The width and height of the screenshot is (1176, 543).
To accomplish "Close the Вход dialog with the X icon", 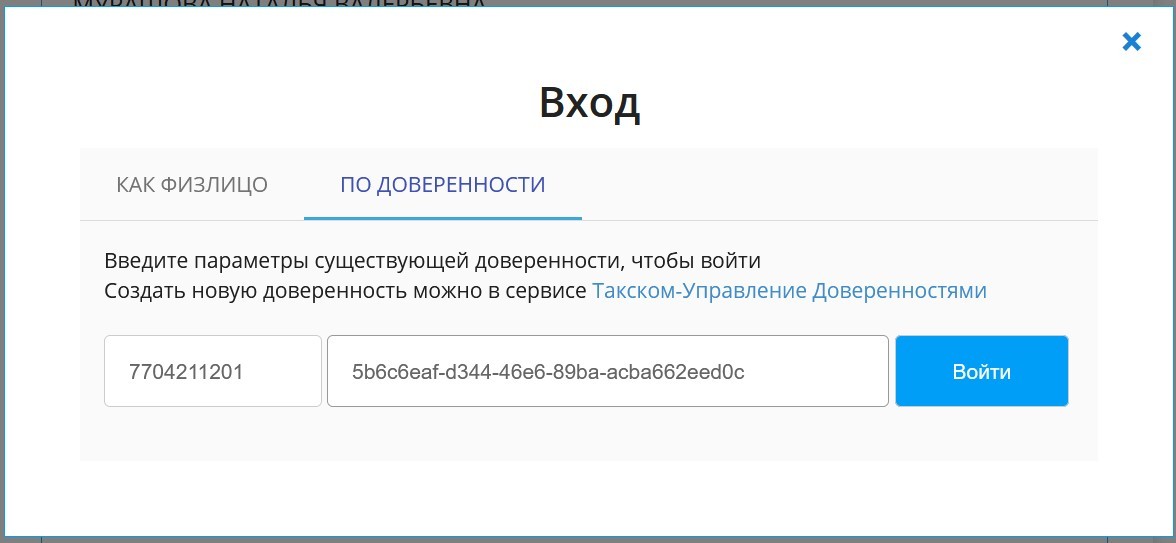I will pos(1131,42).
